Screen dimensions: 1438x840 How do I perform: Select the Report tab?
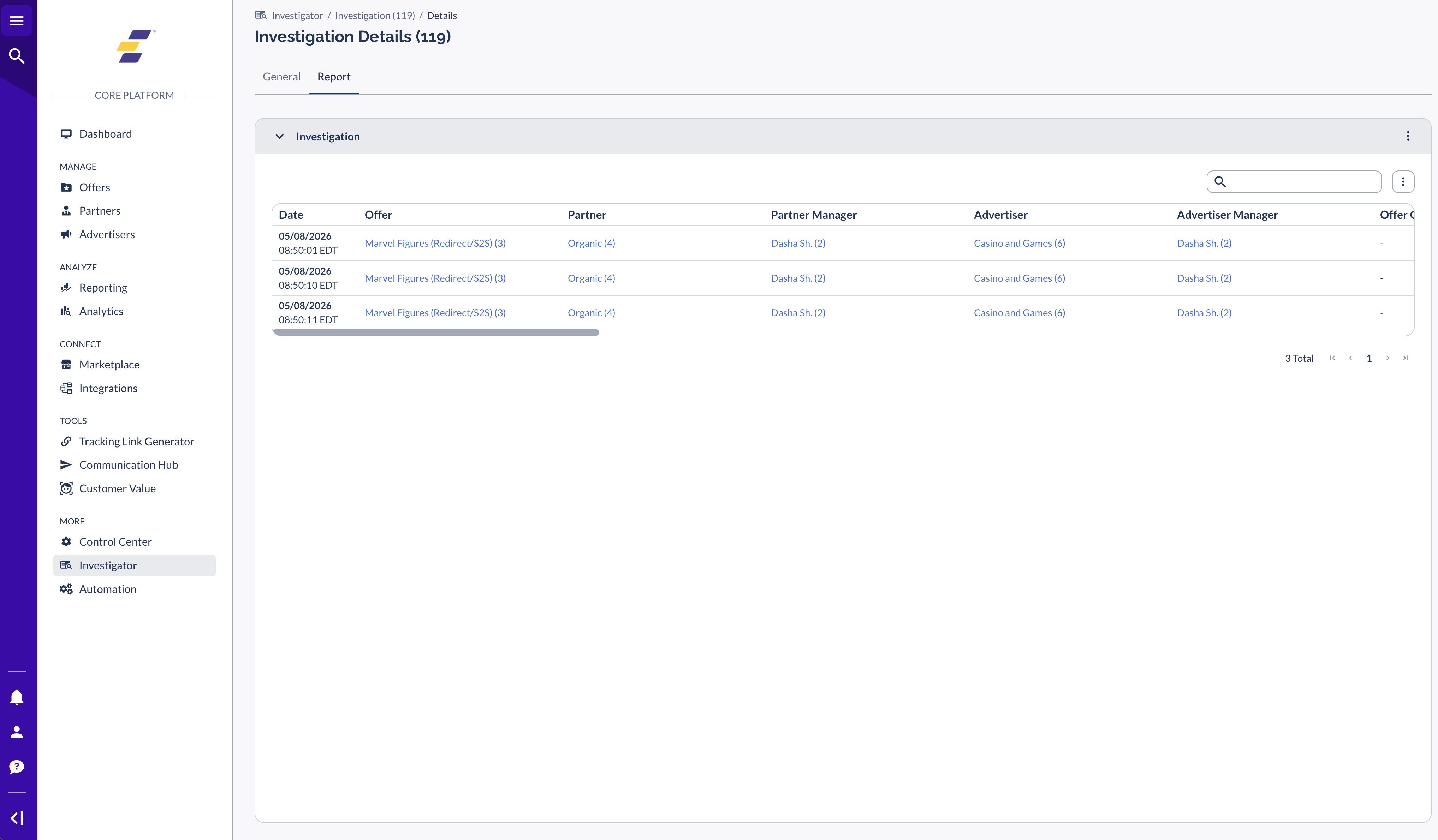pos(334,77)
